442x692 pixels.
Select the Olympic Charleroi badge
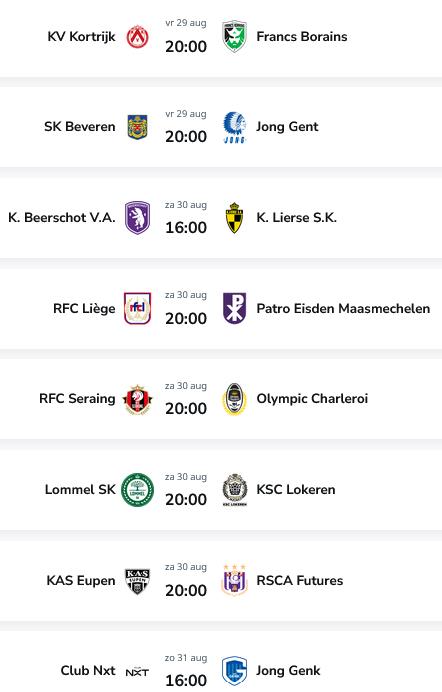pyautogui.click(x=234, y=399)
